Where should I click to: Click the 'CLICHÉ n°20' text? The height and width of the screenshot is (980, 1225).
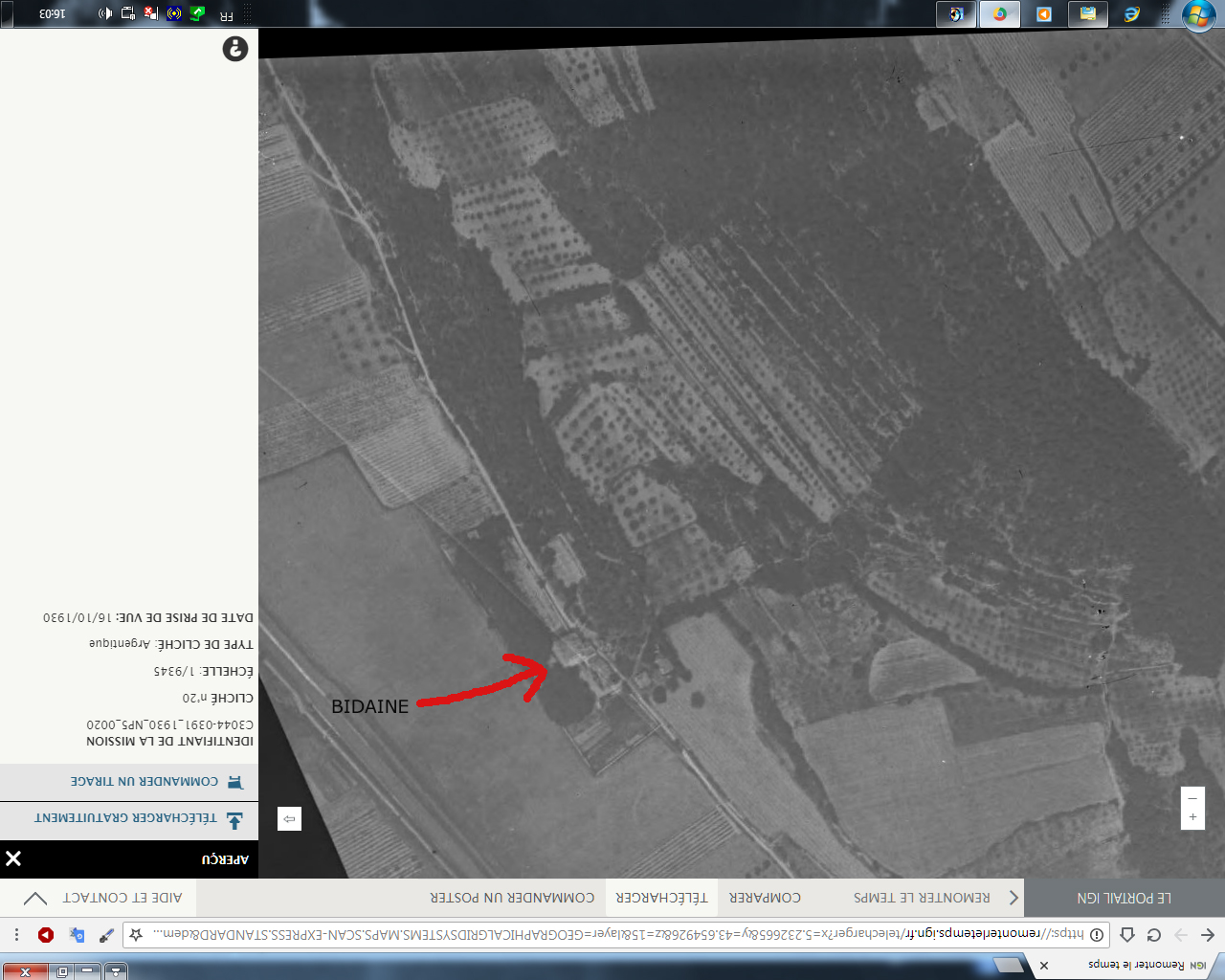pos(217,699)
